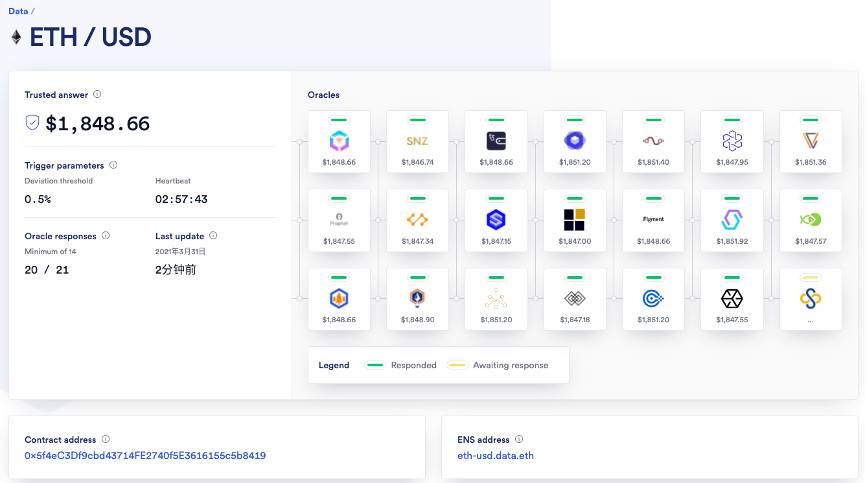This screenshot has width=866, height=483.
Task: Click the SNZ oracle logo
Action: pos(417,141)
